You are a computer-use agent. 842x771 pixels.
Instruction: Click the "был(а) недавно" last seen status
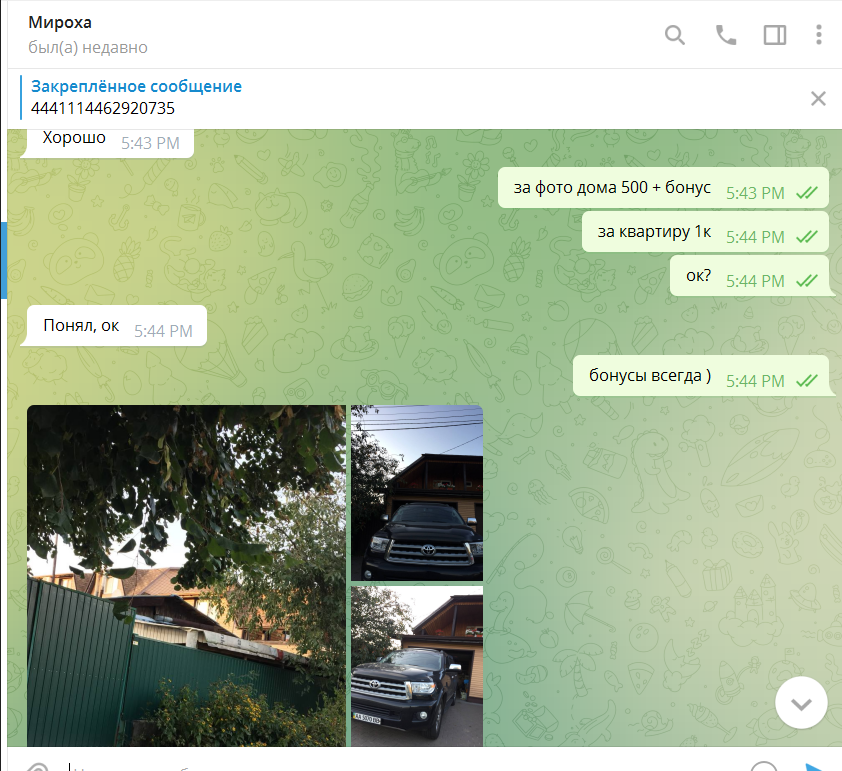(88, 47)
